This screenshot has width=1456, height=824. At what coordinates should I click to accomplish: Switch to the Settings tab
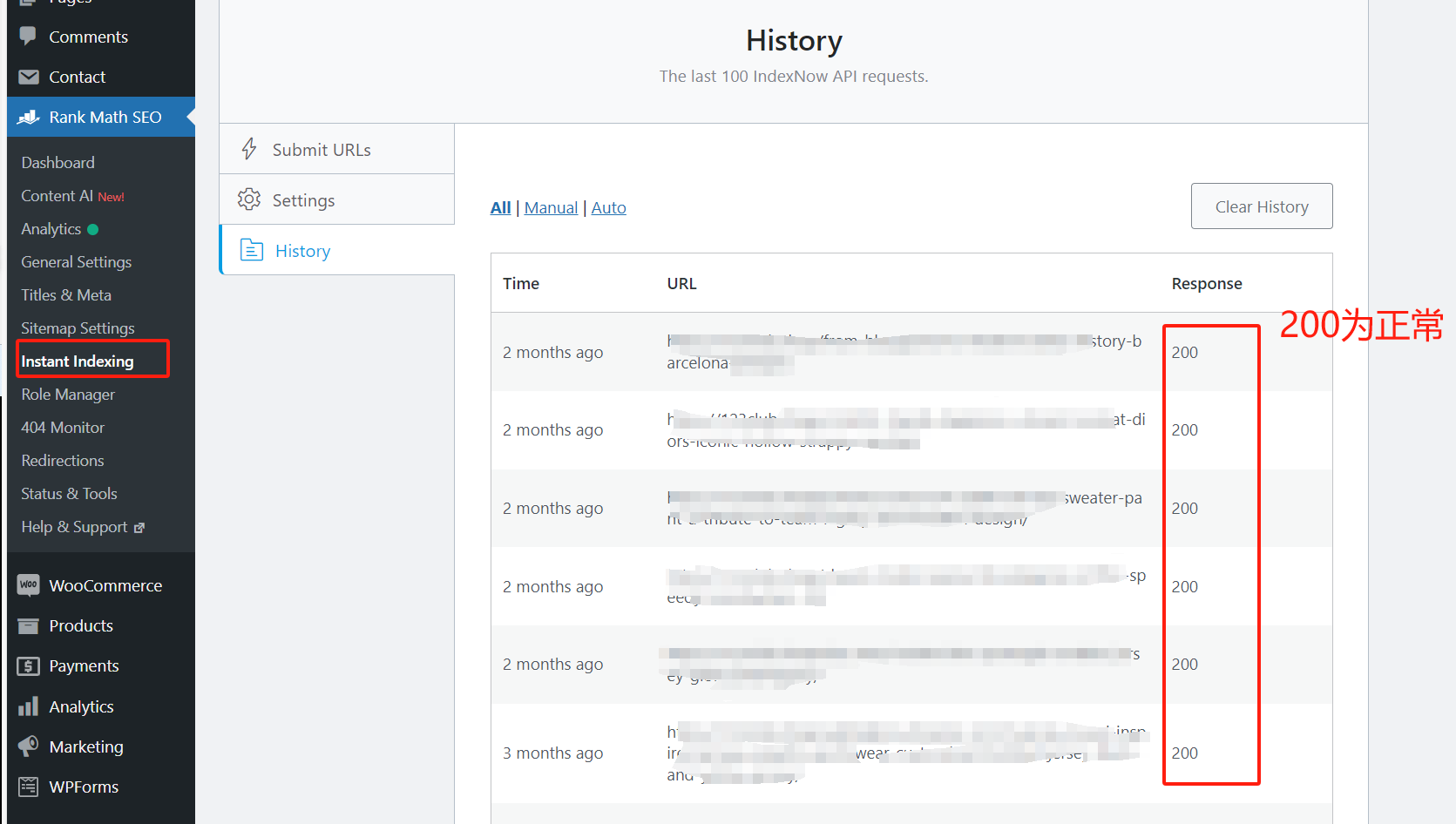pos(303,200)
